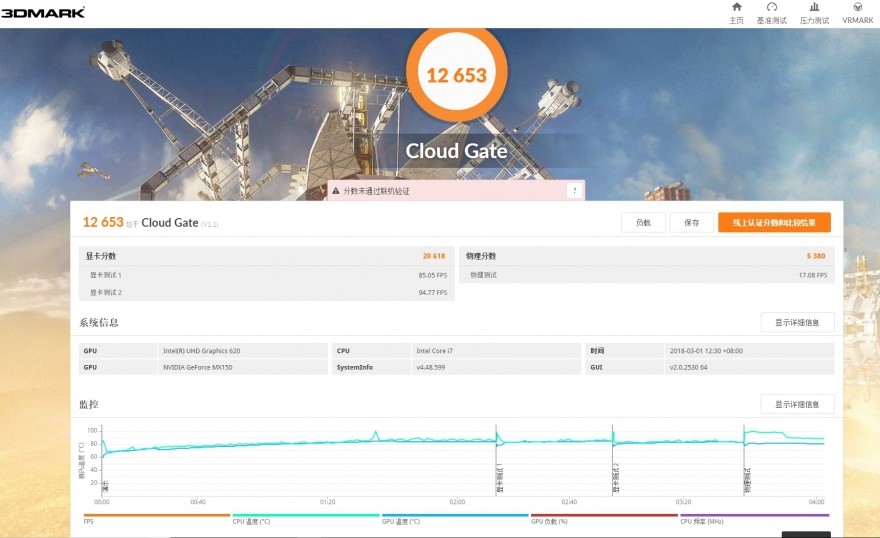The height and width of the screenshot is (538, 880).
Task: Click orange 线上认证分数和比较结果 button
Action: (x=774, y=223)
